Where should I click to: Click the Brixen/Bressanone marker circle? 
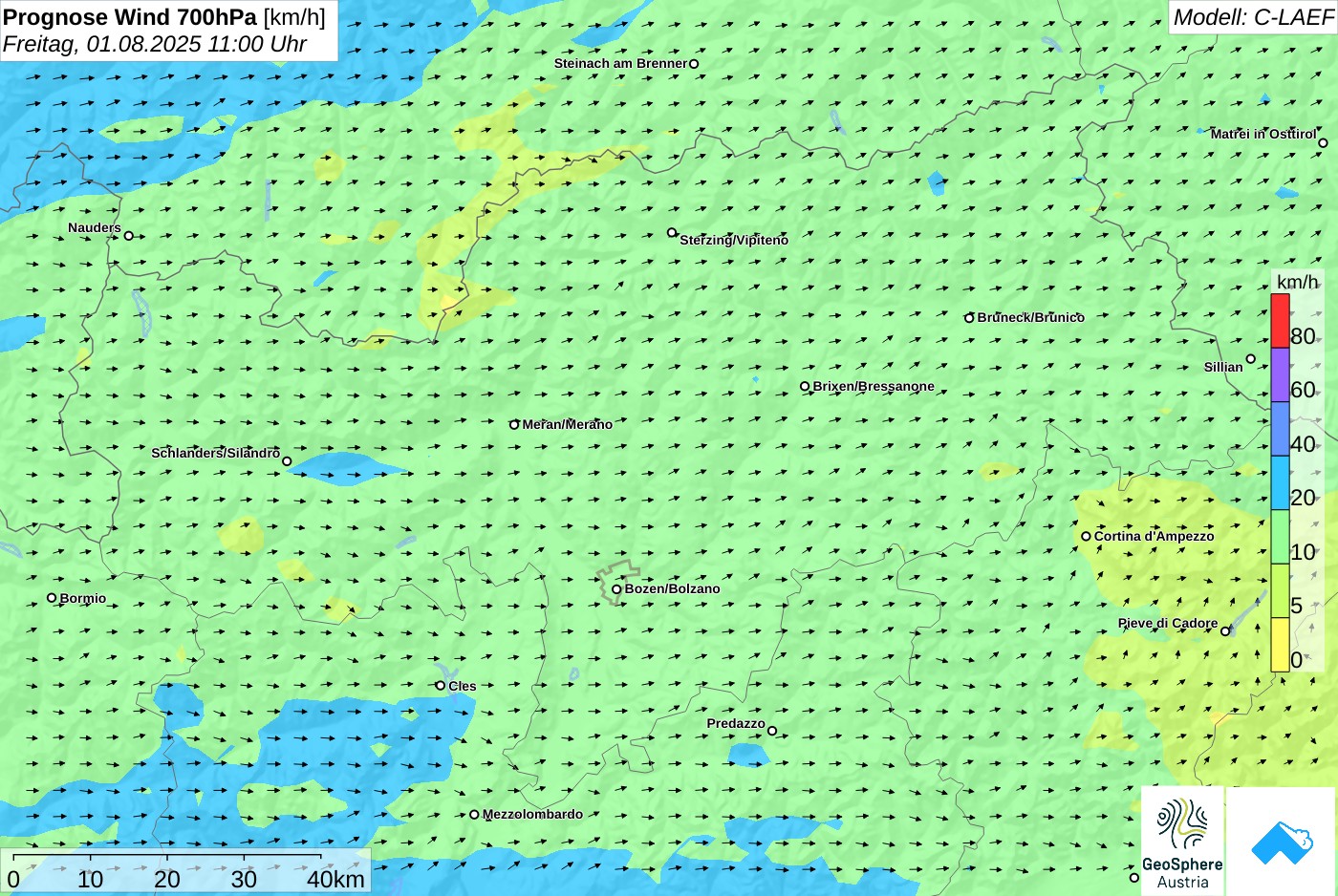805,387
